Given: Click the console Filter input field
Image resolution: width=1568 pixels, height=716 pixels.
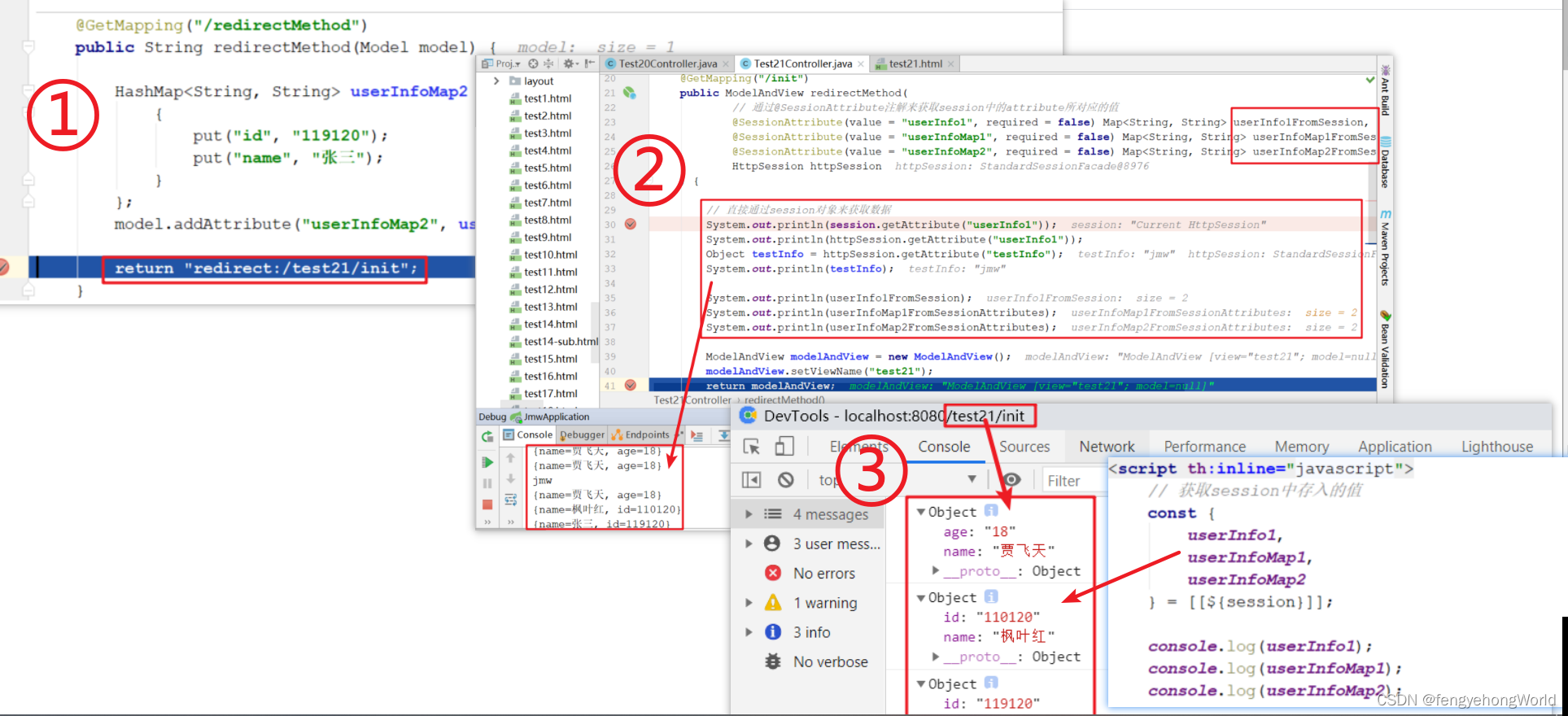Looking at the screenshot, I should (1074, 481).
